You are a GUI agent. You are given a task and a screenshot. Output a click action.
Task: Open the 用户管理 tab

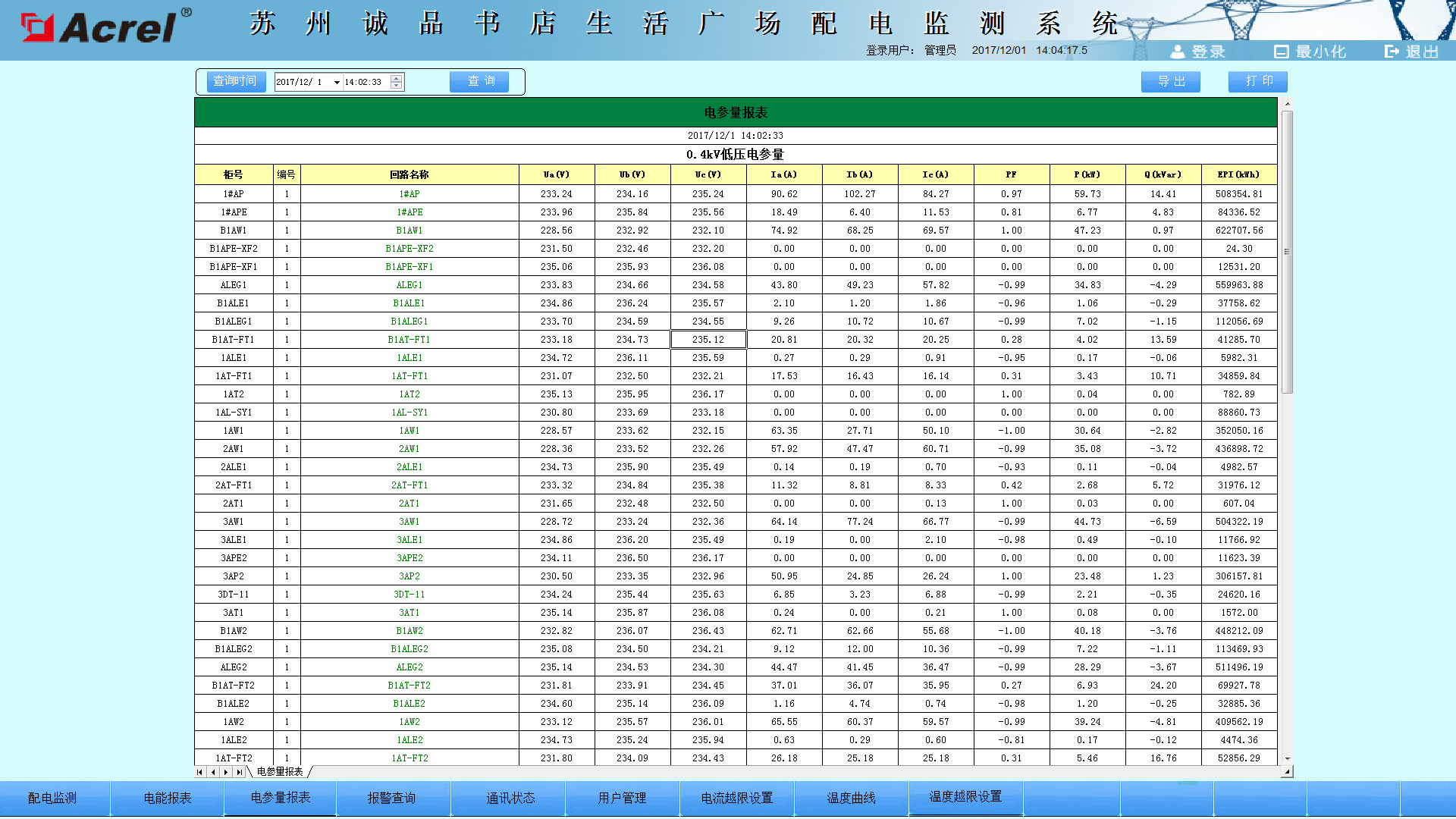[622, 799]
